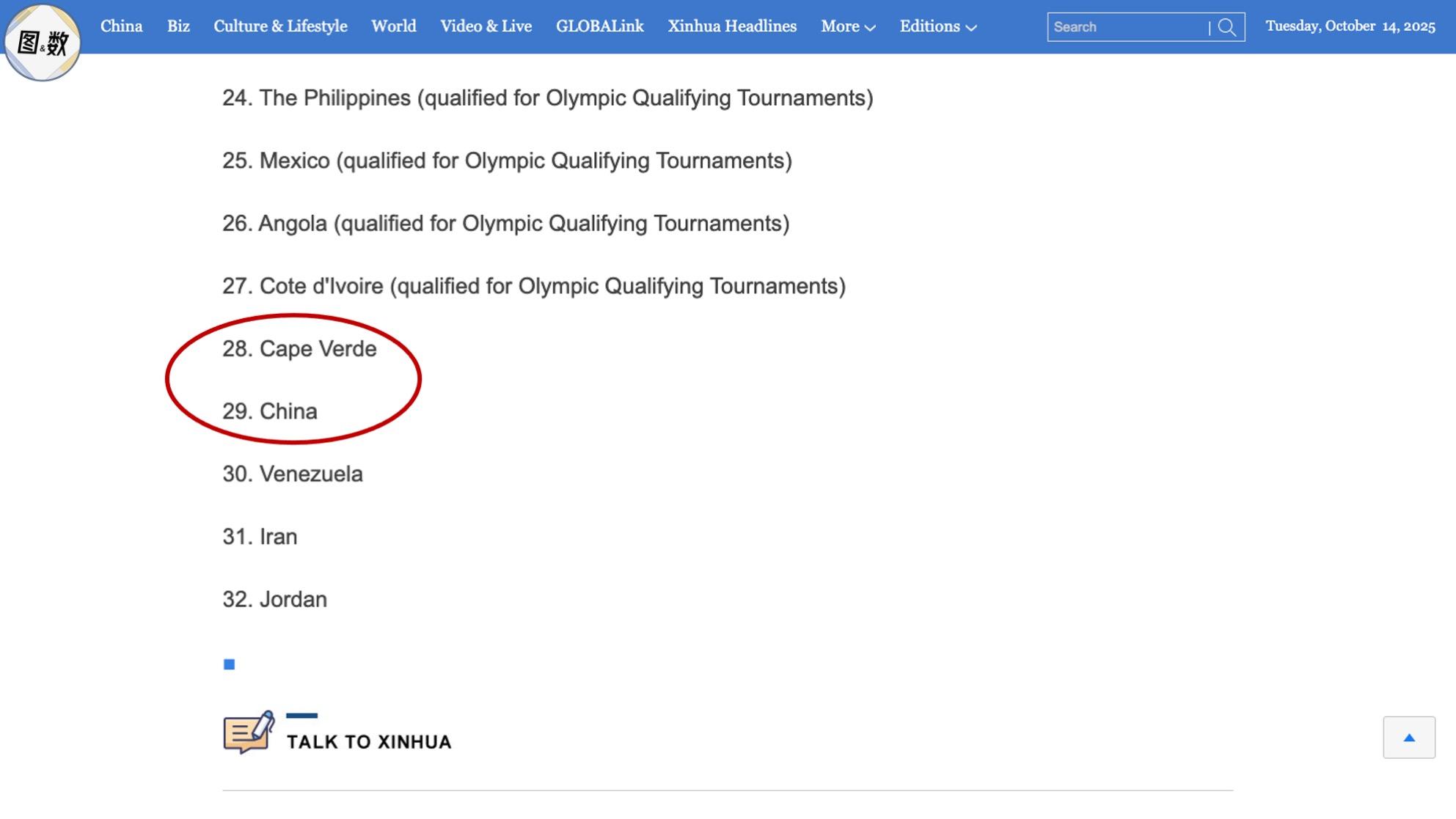Screen dimensions: 1456x819
Task: Open the China nav section
Action: tap(122, 26)
